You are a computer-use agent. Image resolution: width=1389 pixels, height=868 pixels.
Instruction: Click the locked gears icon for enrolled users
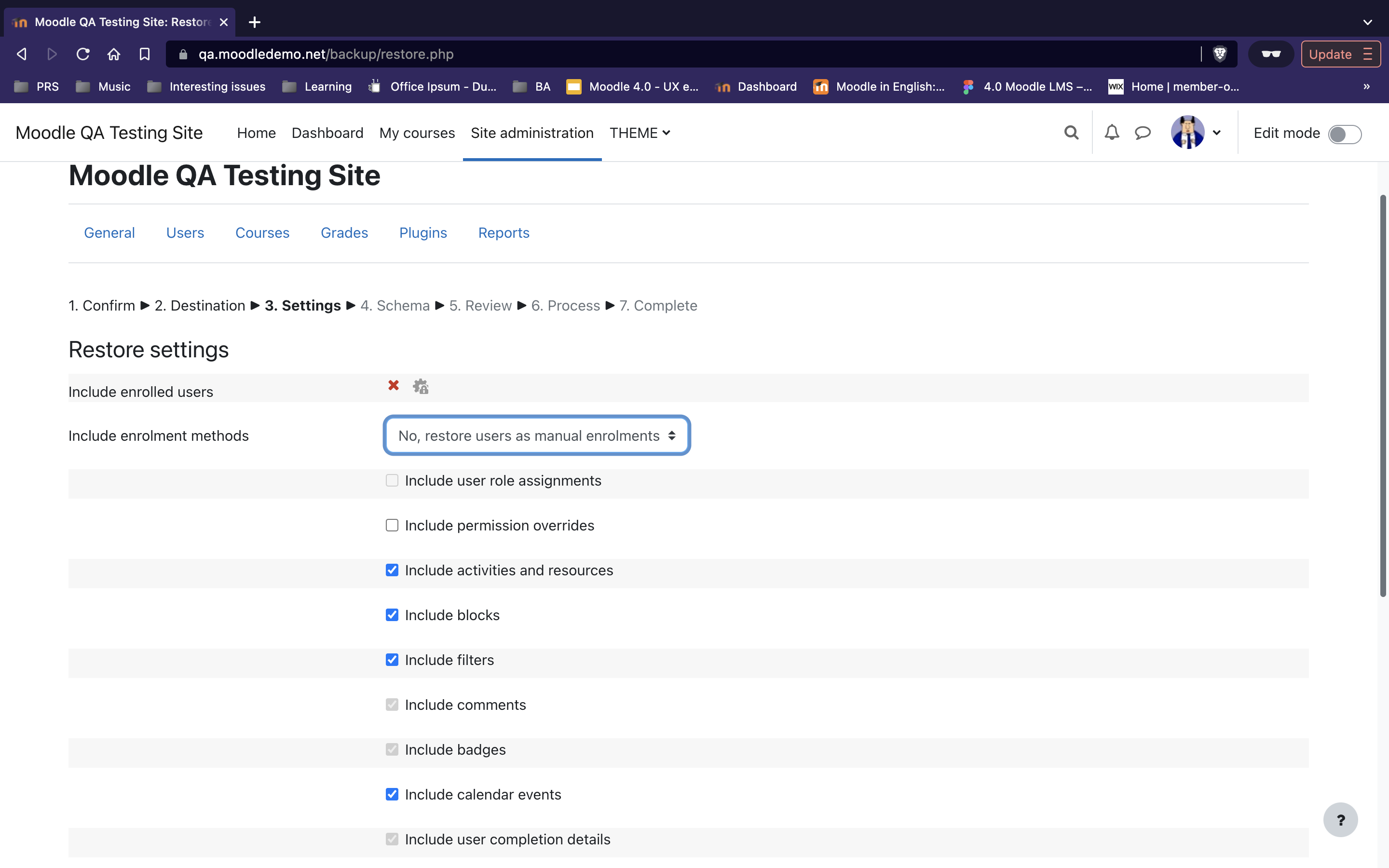pos(421,386)
